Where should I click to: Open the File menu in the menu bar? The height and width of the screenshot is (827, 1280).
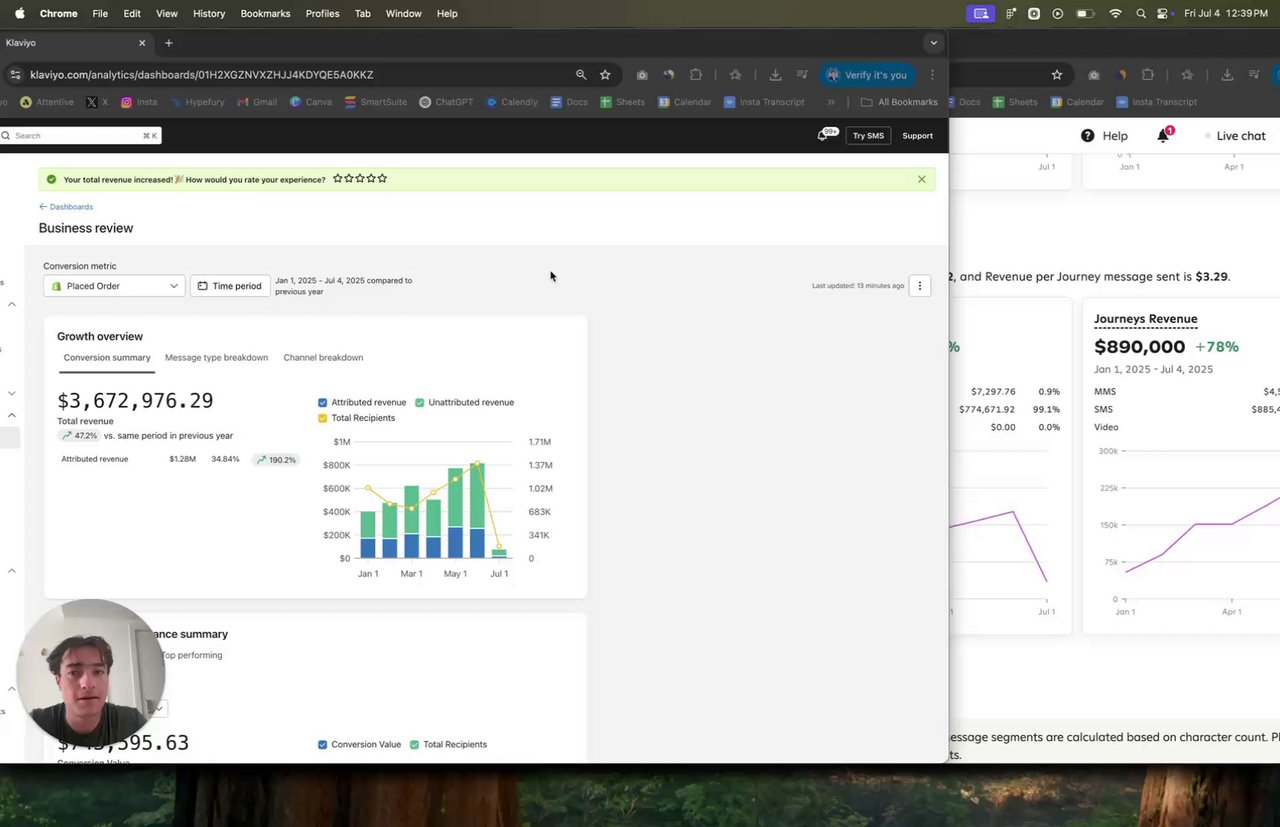[100, 13]
